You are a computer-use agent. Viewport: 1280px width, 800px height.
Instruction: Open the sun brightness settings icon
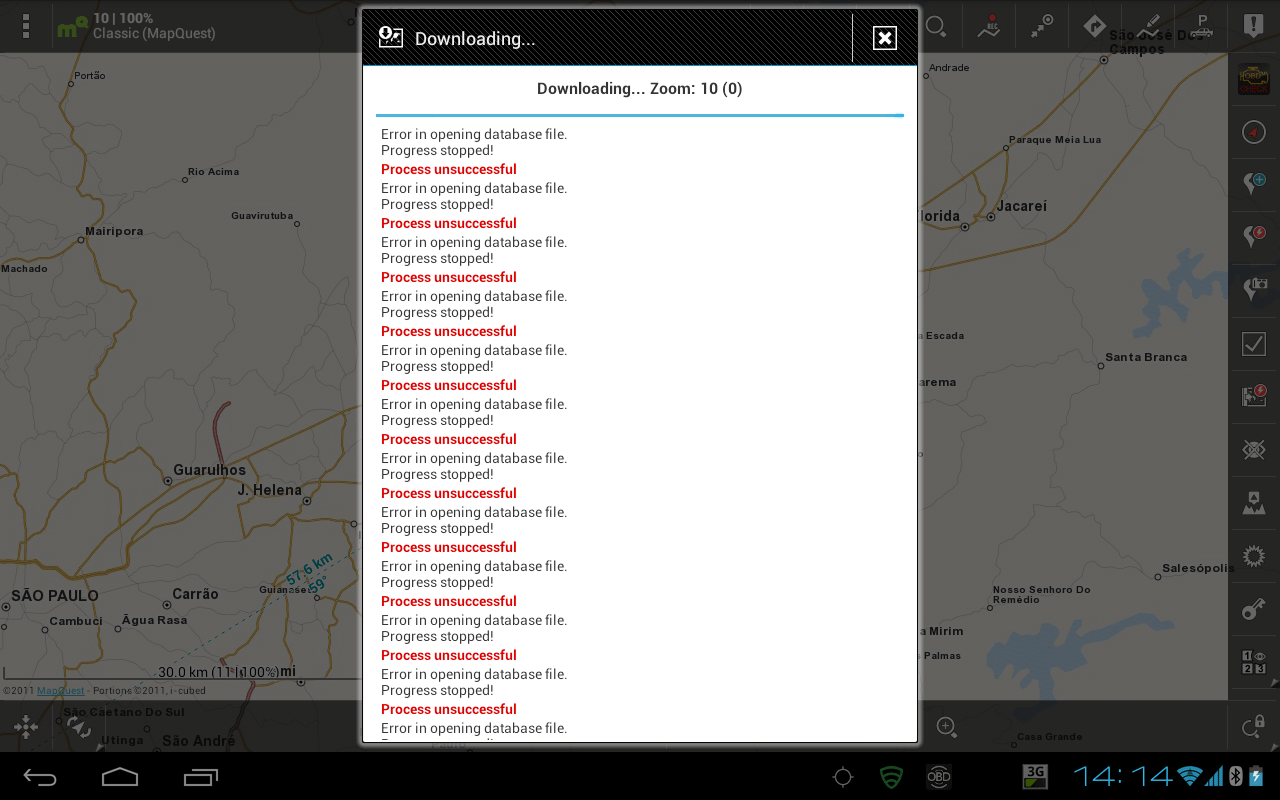(1254, 556)
